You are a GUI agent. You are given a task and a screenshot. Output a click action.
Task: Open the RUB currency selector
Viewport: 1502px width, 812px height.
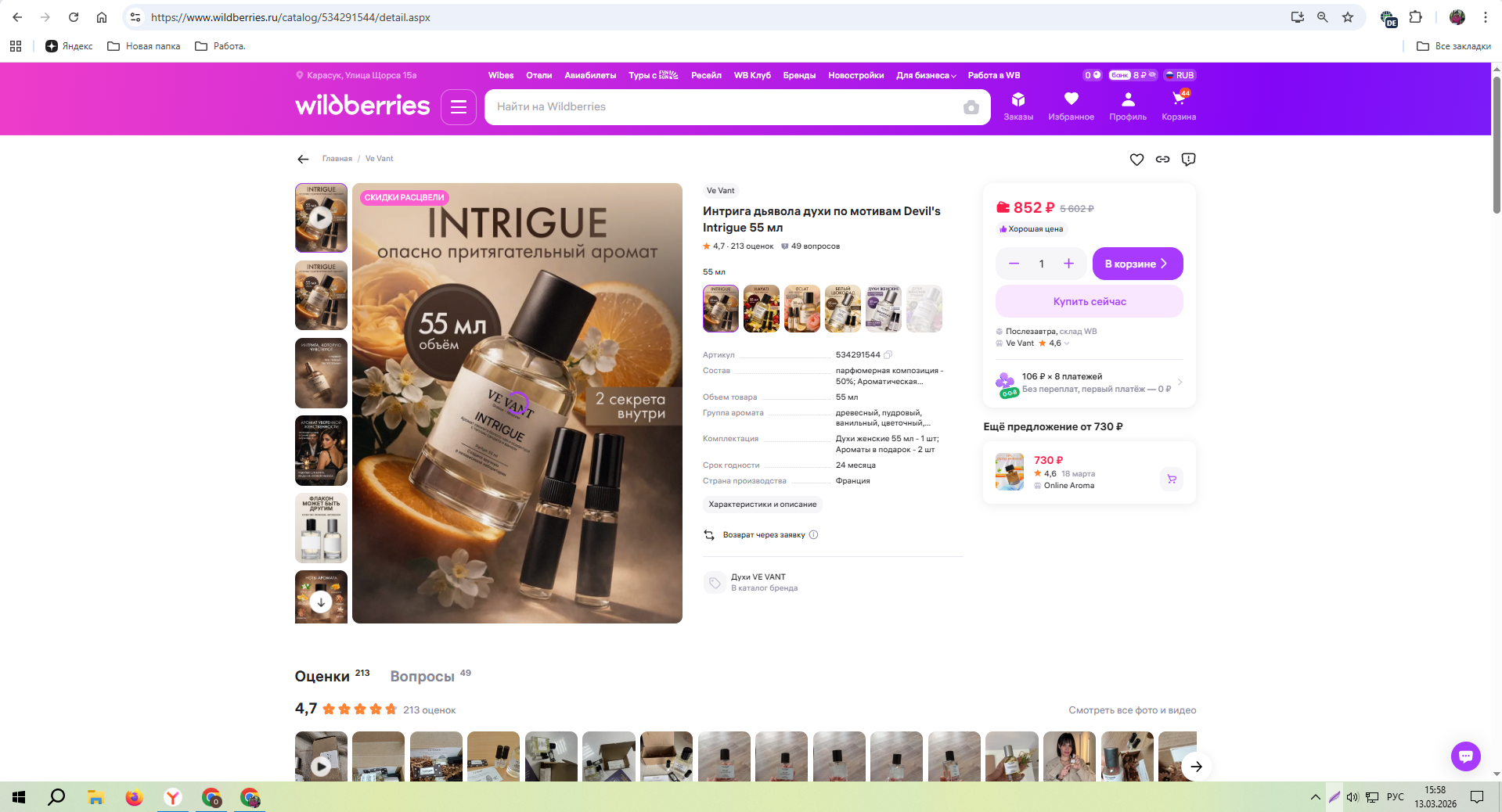(1180, 75)
